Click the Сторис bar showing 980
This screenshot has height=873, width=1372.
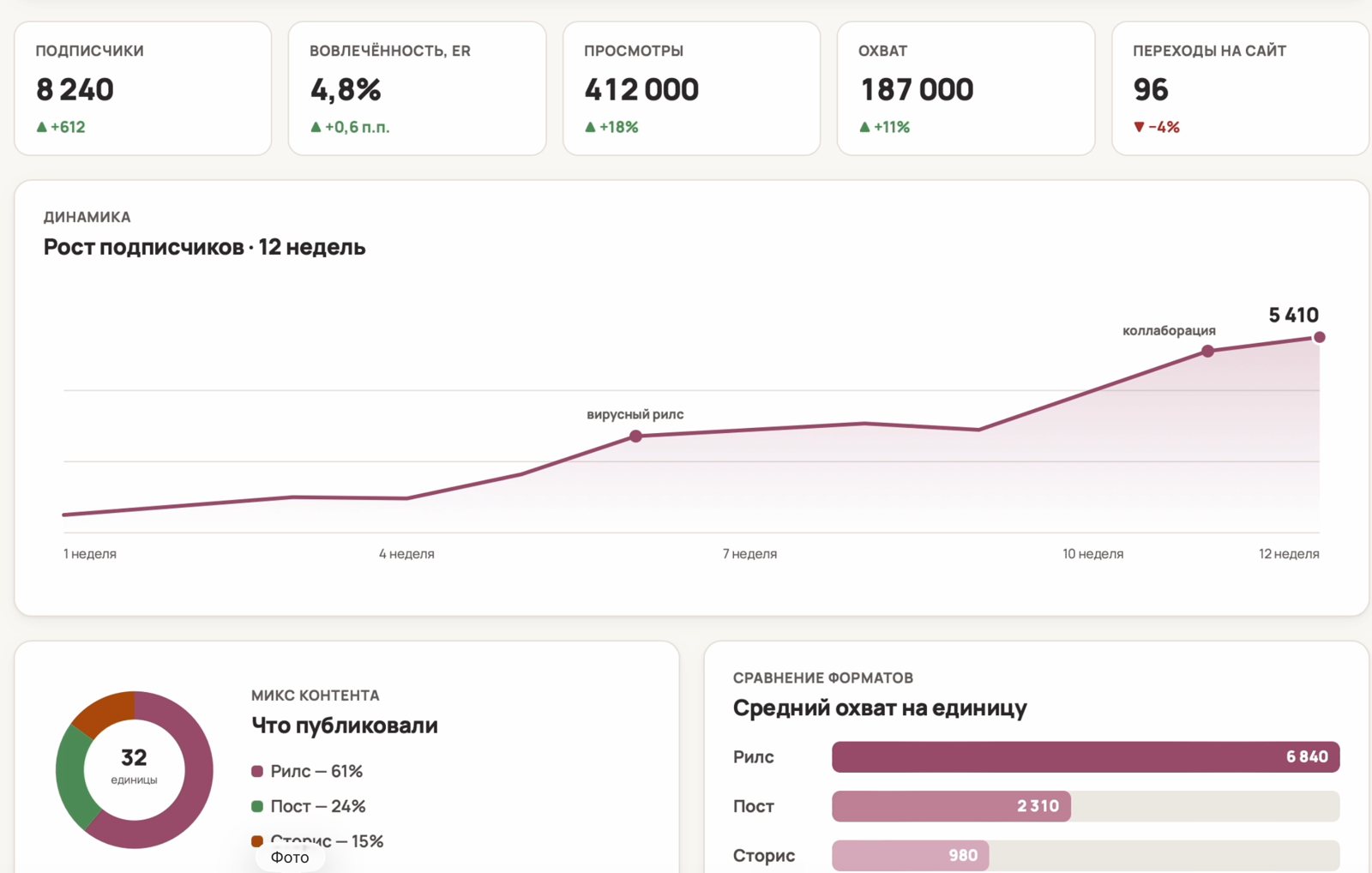point(910,855)
